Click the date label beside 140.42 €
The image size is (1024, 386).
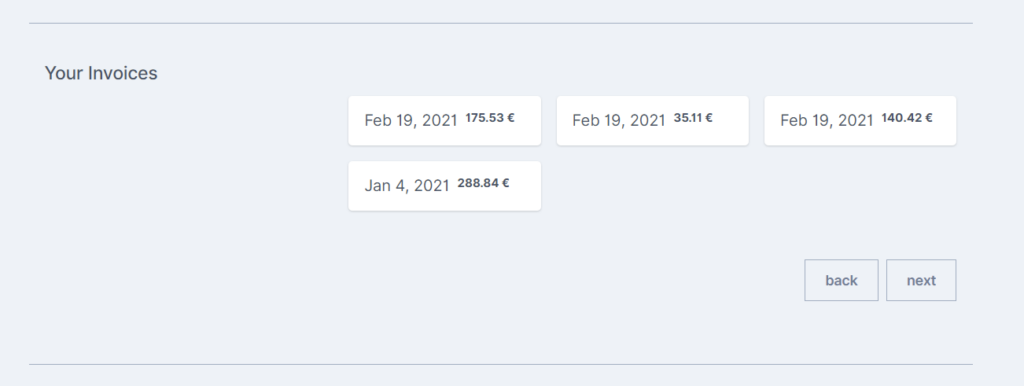coord(827,121)
